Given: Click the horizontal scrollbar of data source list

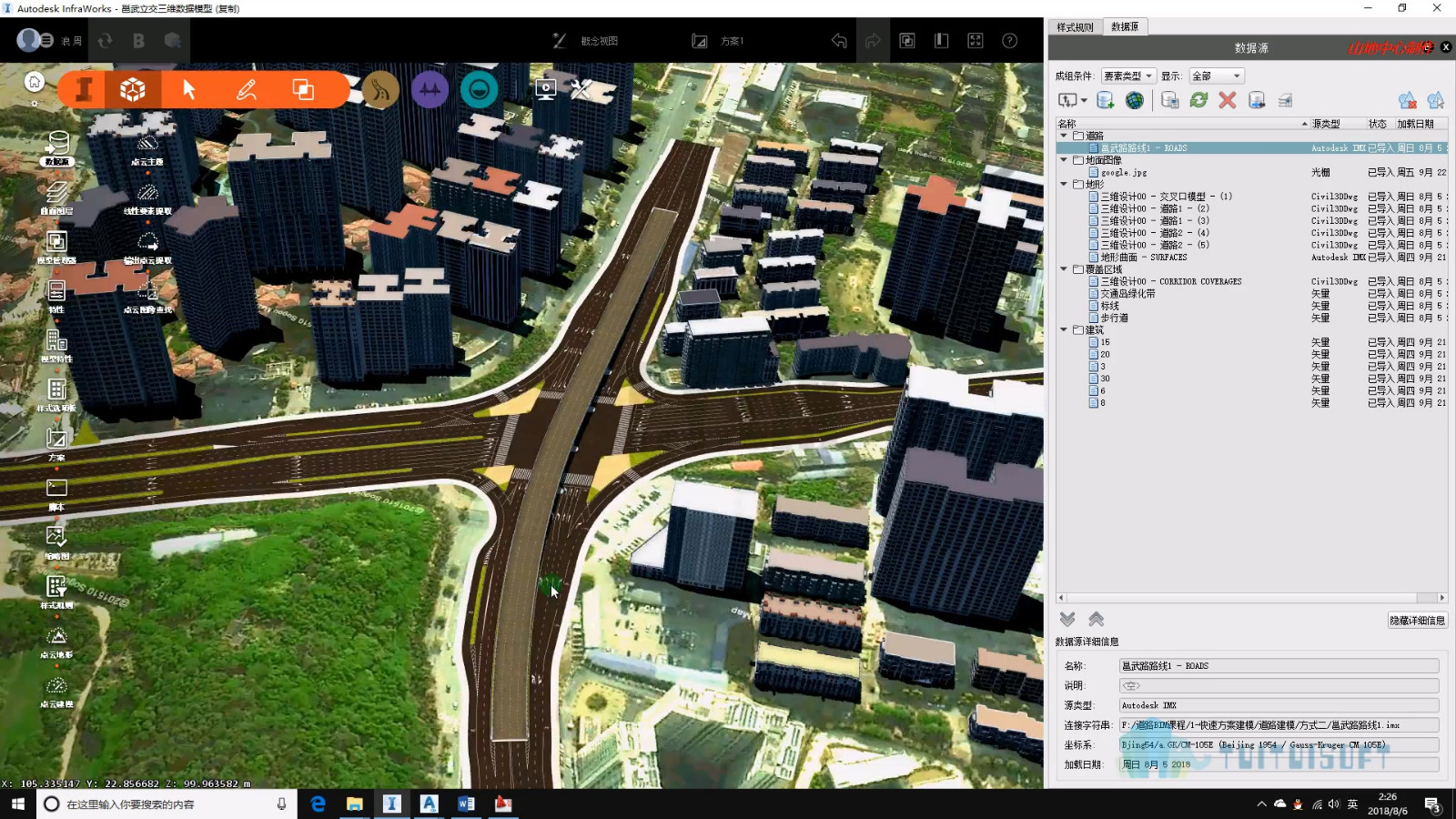Looking at the screenshot, I should [x=1252, y=598].
